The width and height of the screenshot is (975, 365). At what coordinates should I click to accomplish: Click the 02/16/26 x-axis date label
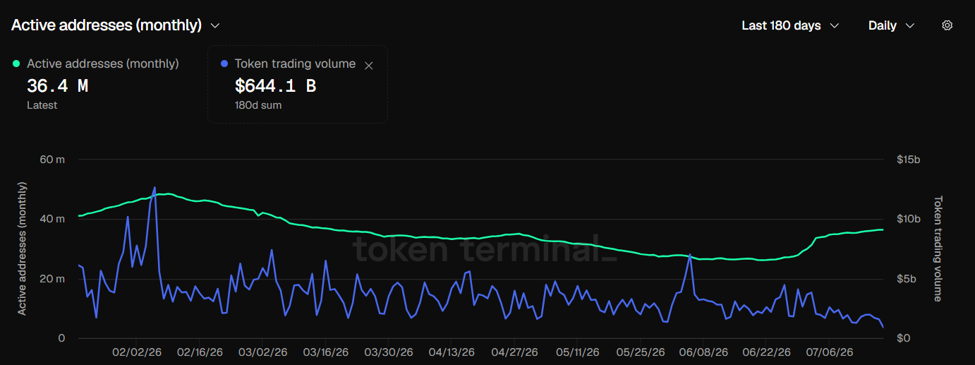click(x=199, y=352)
